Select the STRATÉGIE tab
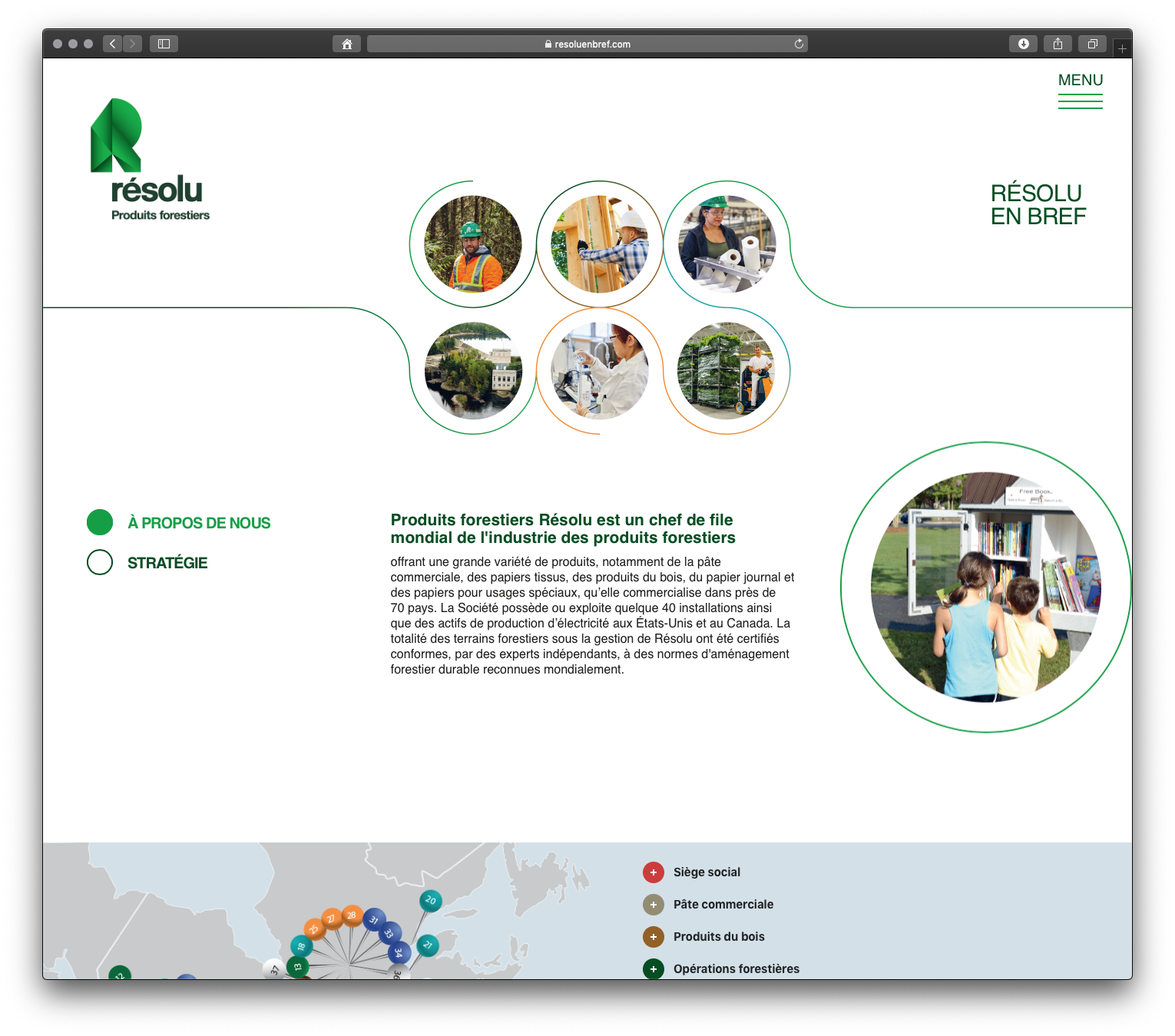The image size is (1175, 1036). coord(167,563)
